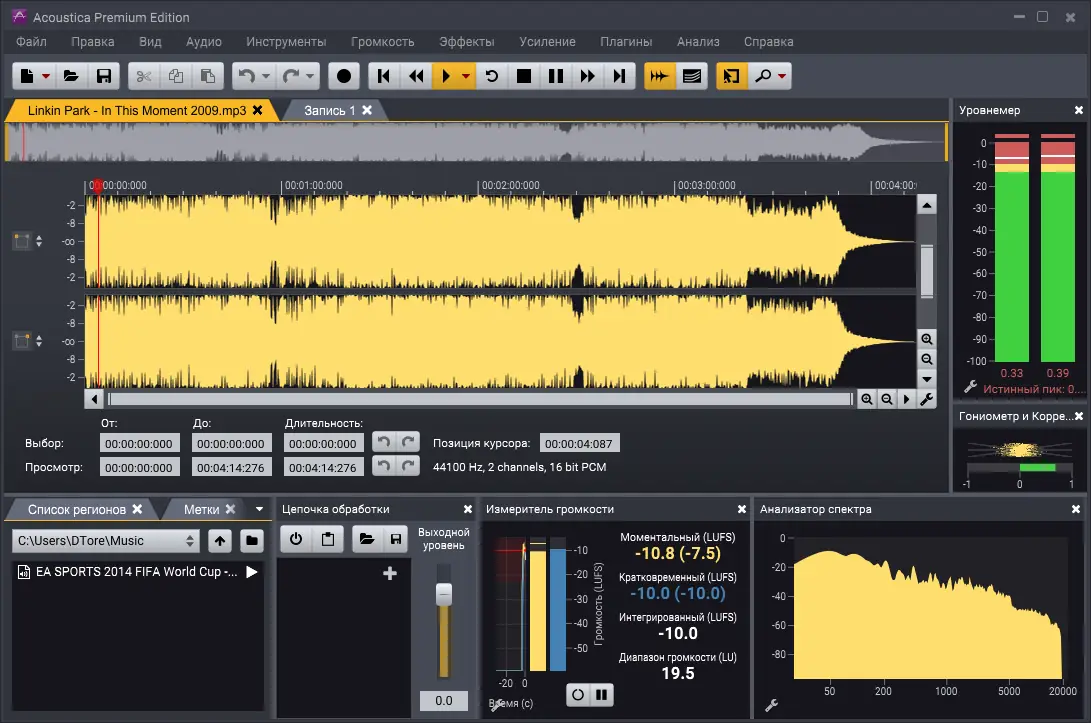The width and height of the screenshot is (1091, 723).
Task: Go up one folder level
Action: (x=220, y=541)
